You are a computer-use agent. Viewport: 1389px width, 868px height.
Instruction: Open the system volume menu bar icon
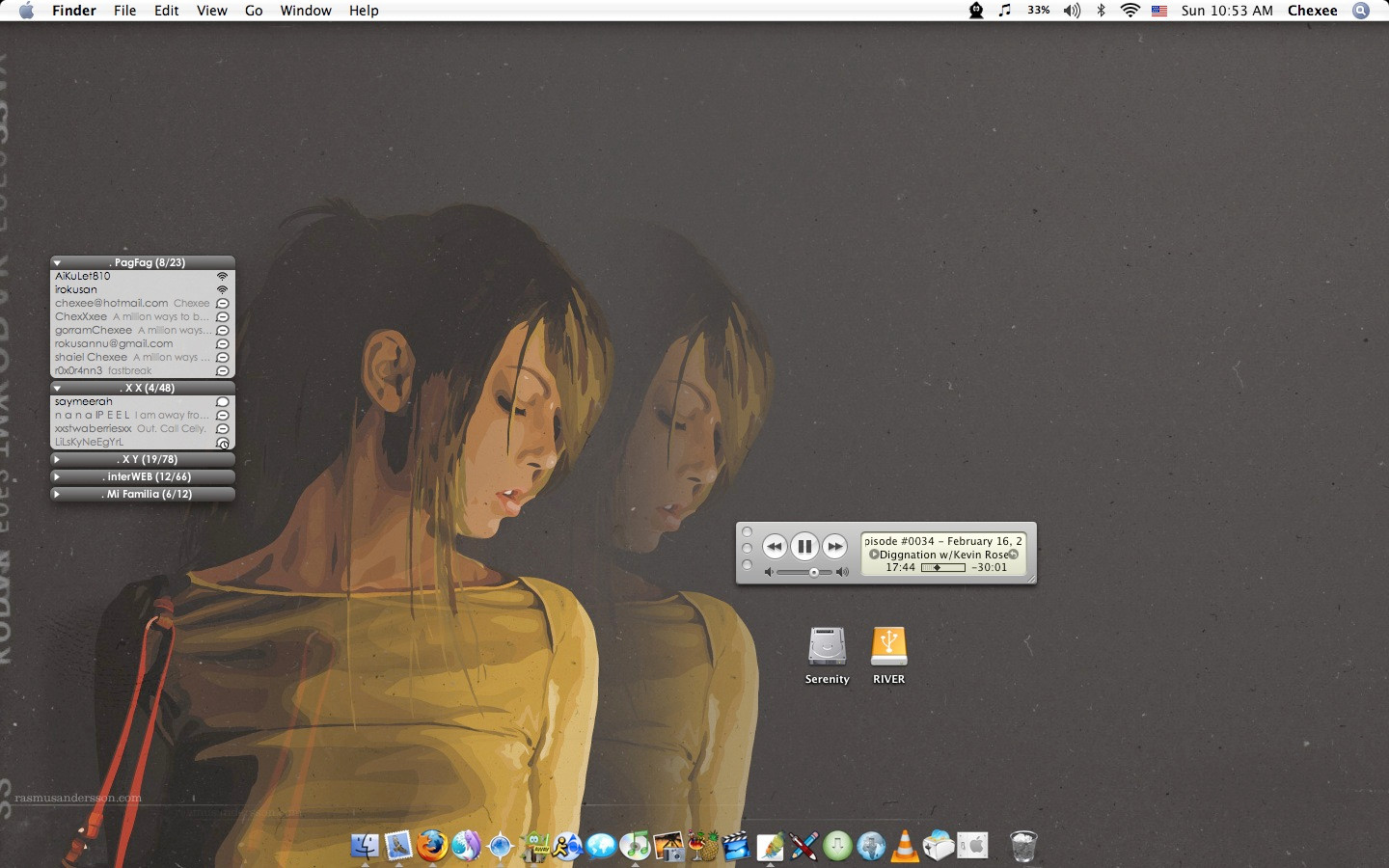(1072, 11)
